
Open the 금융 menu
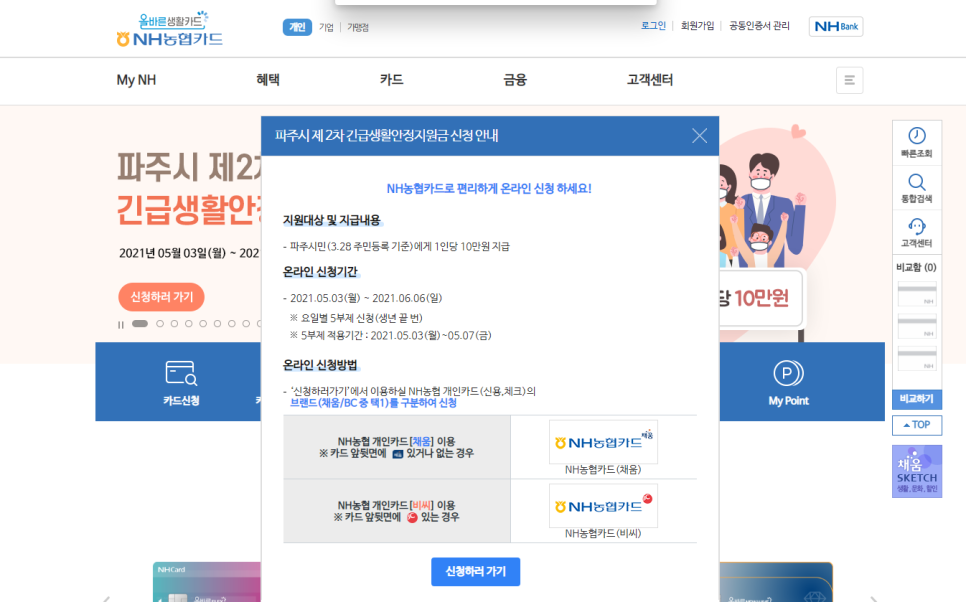pos(515,80)
